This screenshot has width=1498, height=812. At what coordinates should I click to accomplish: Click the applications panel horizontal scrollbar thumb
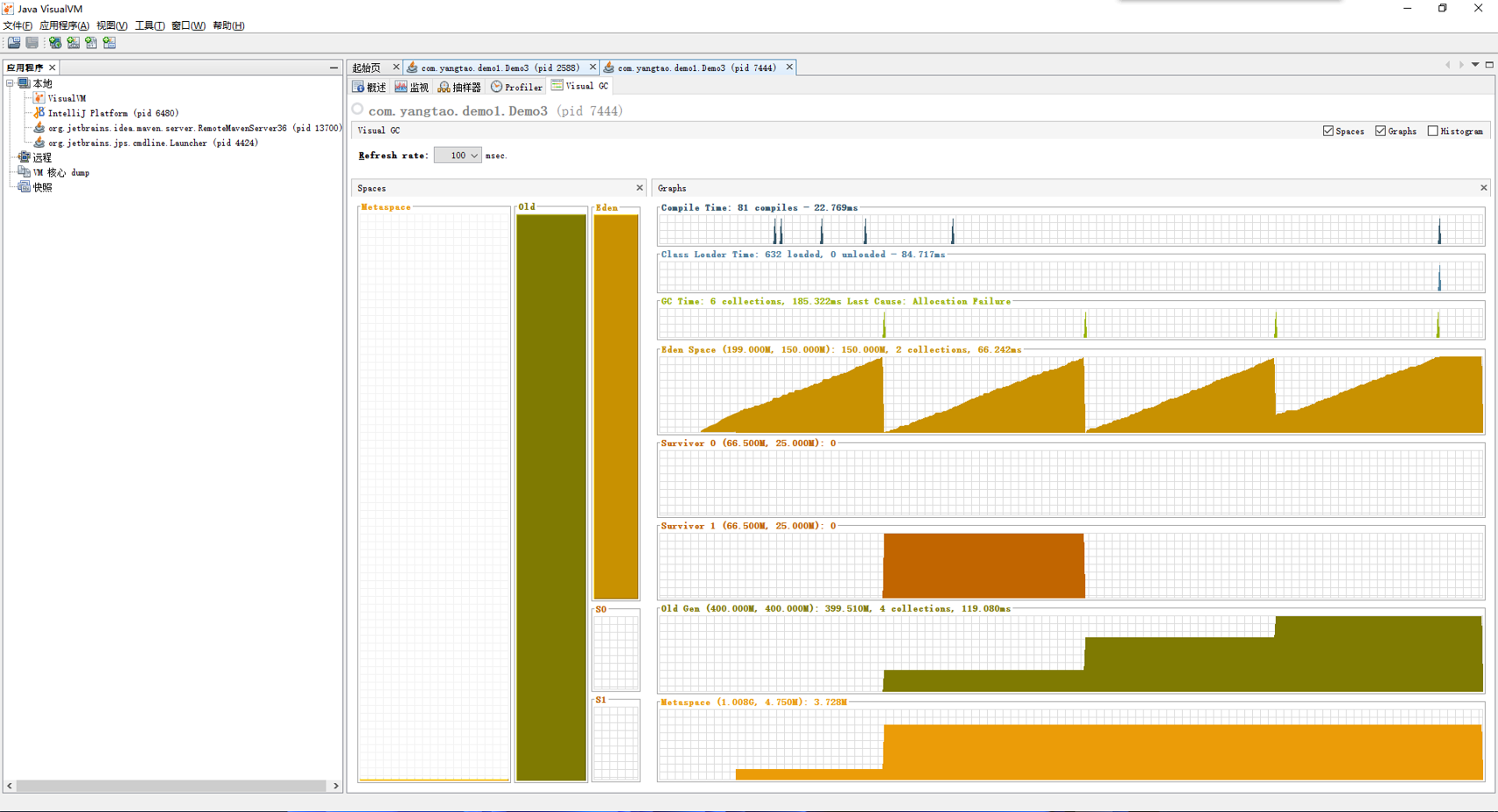point(171,786)
